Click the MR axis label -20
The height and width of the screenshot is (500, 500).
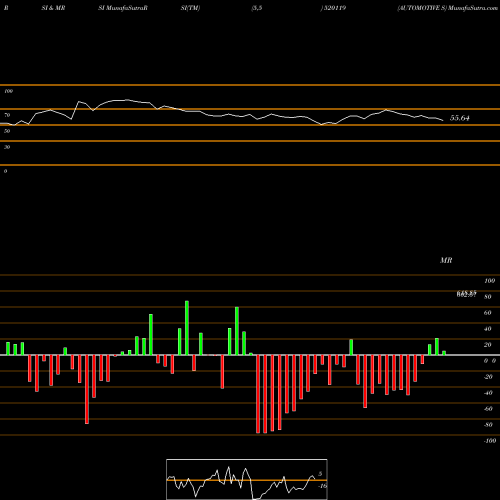pos(488,377)
